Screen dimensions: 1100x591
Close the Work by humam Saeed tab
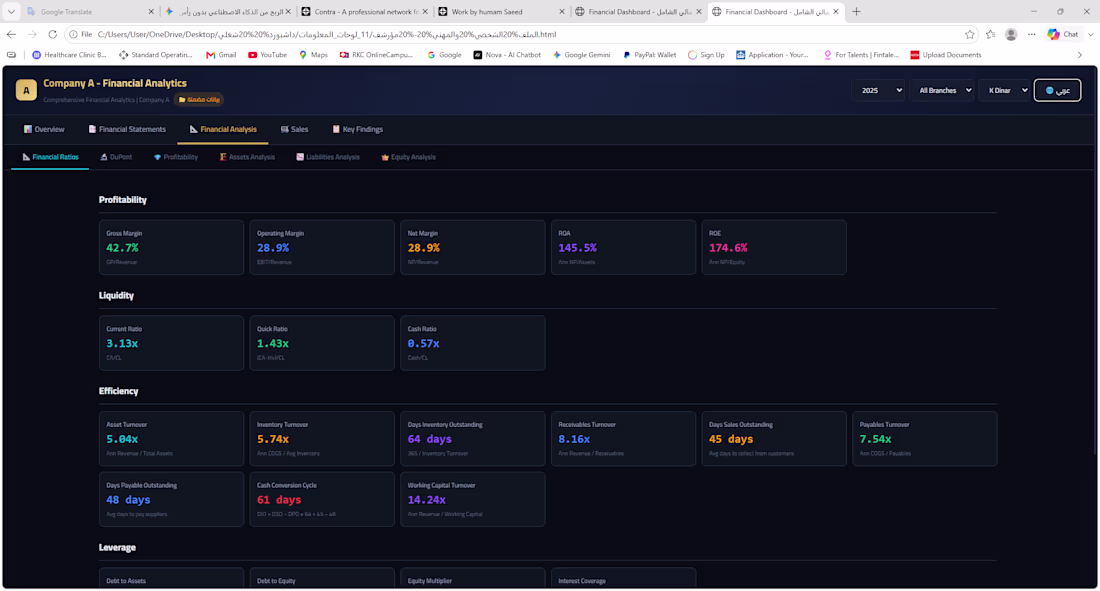562,12
